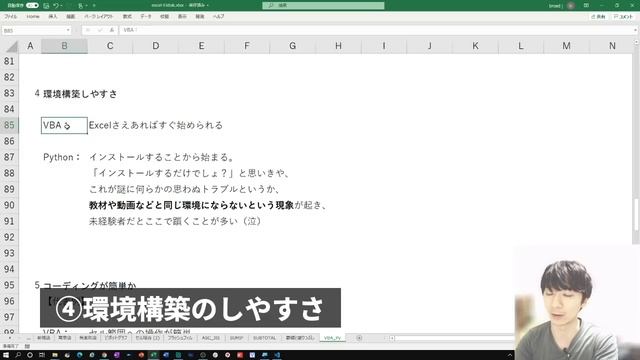Switch to the データ (Data) tab
This screenshot has height=360, width=640.
tap(146, 16)
